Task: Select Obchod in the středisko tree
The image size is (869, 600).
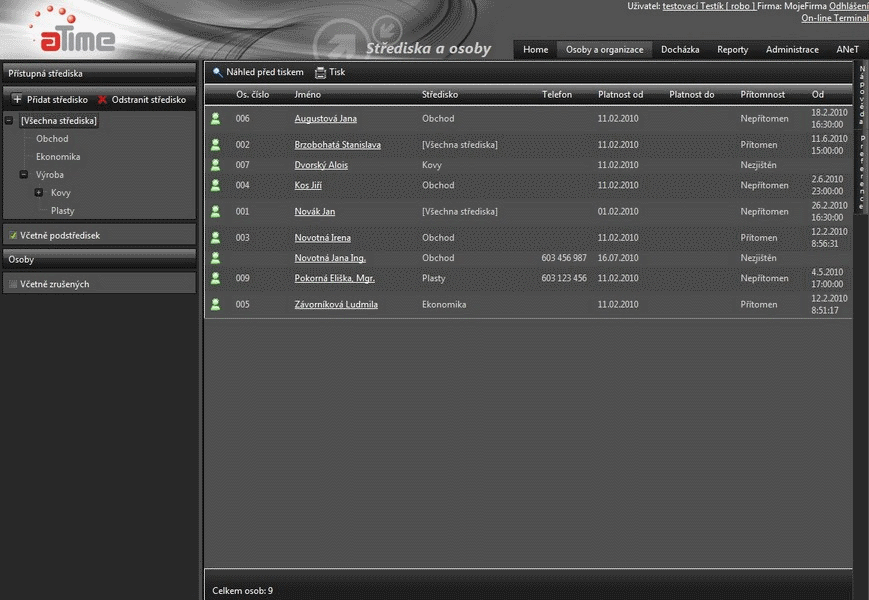Action: (x=52, y=139)
